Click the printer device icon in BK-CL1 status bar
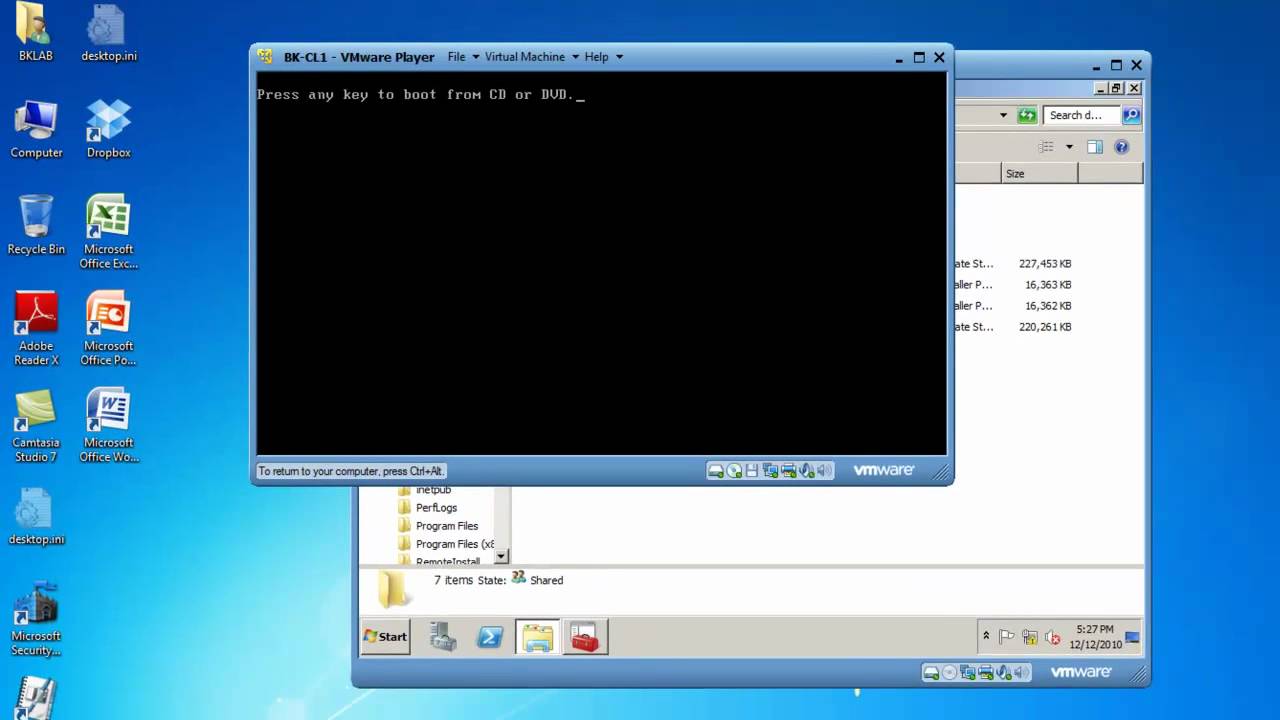1280x720 pixels. (x=788, y=471)
